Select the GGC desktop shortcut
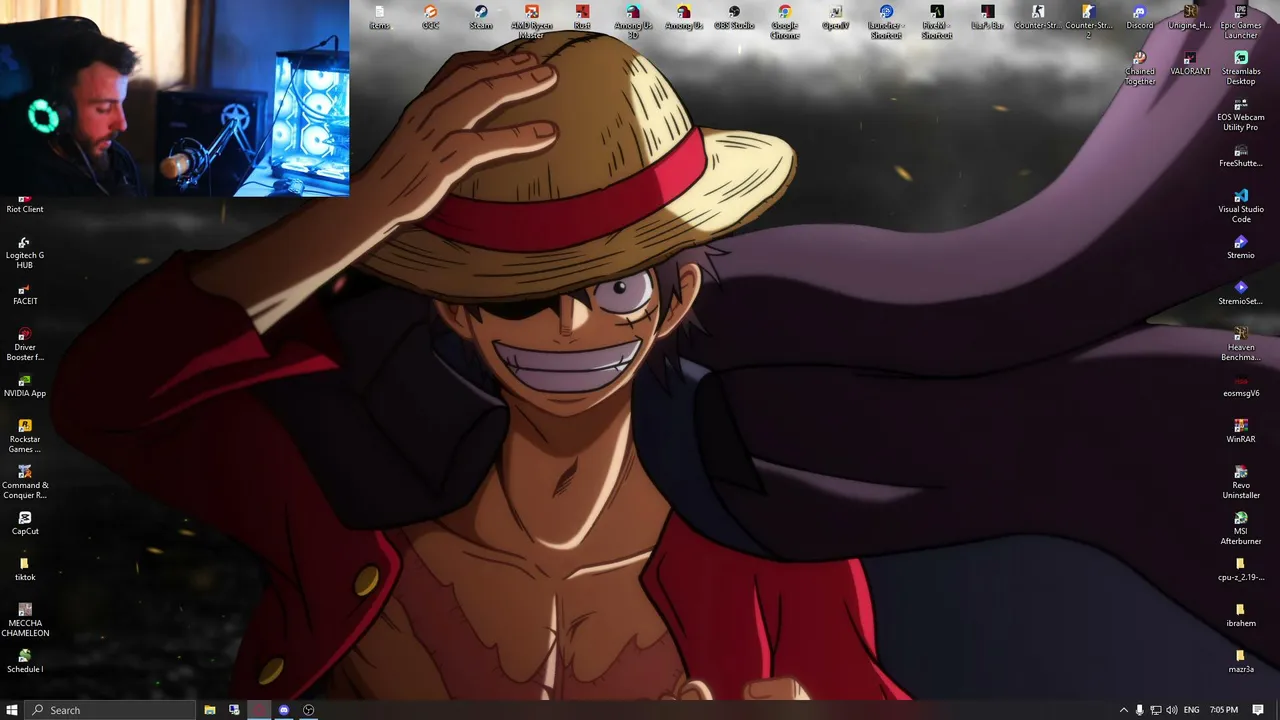 point(430,17)
